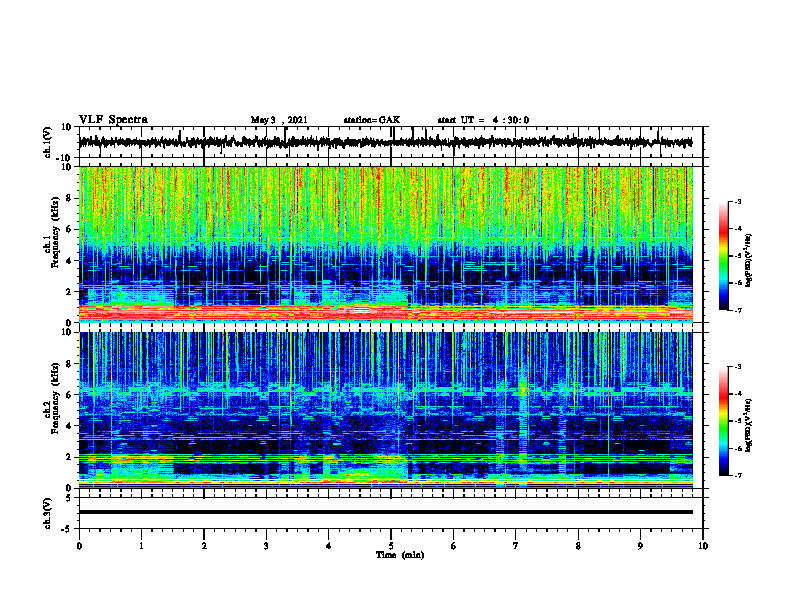Screen dimensions: 792x612
Task: Click the "5" tick on ch.3(V) axis
Action: point(70,498)
